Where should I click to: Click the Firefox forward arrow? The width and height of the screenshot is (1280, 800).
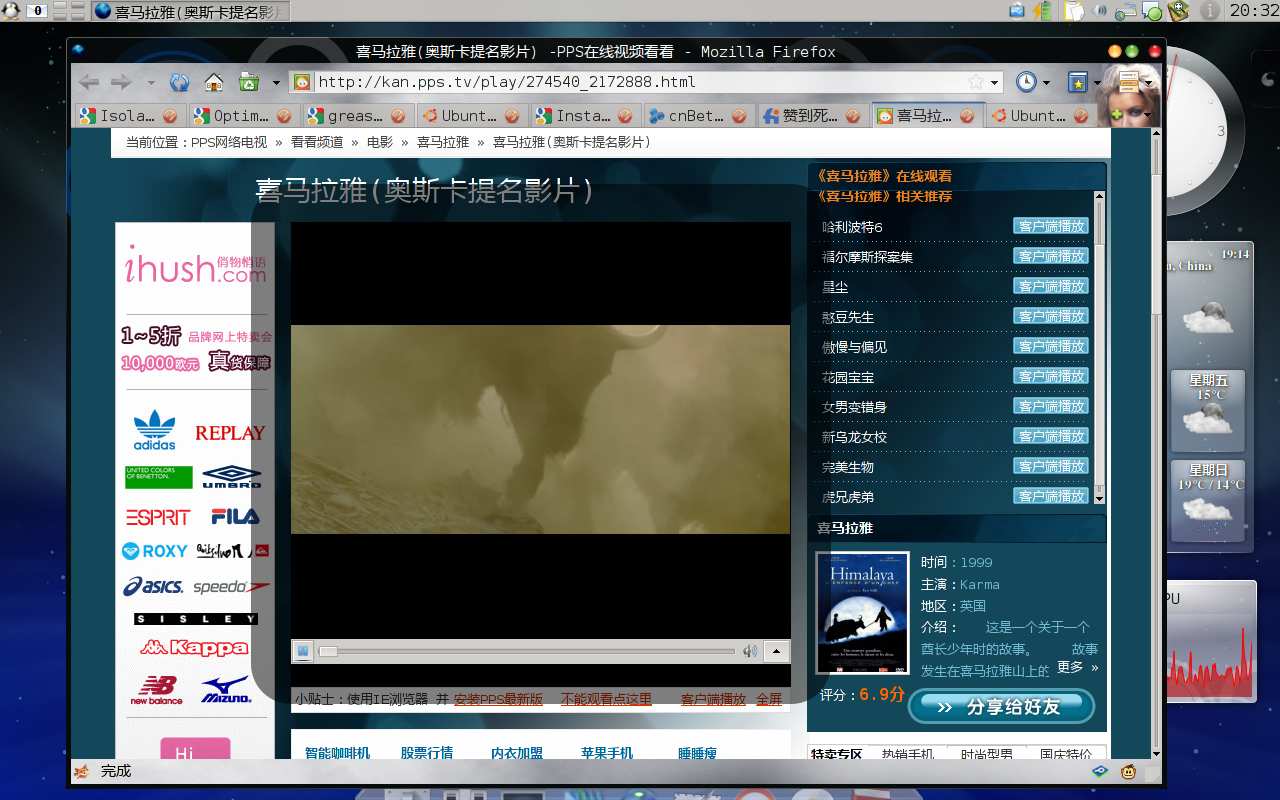click(122, 82)
